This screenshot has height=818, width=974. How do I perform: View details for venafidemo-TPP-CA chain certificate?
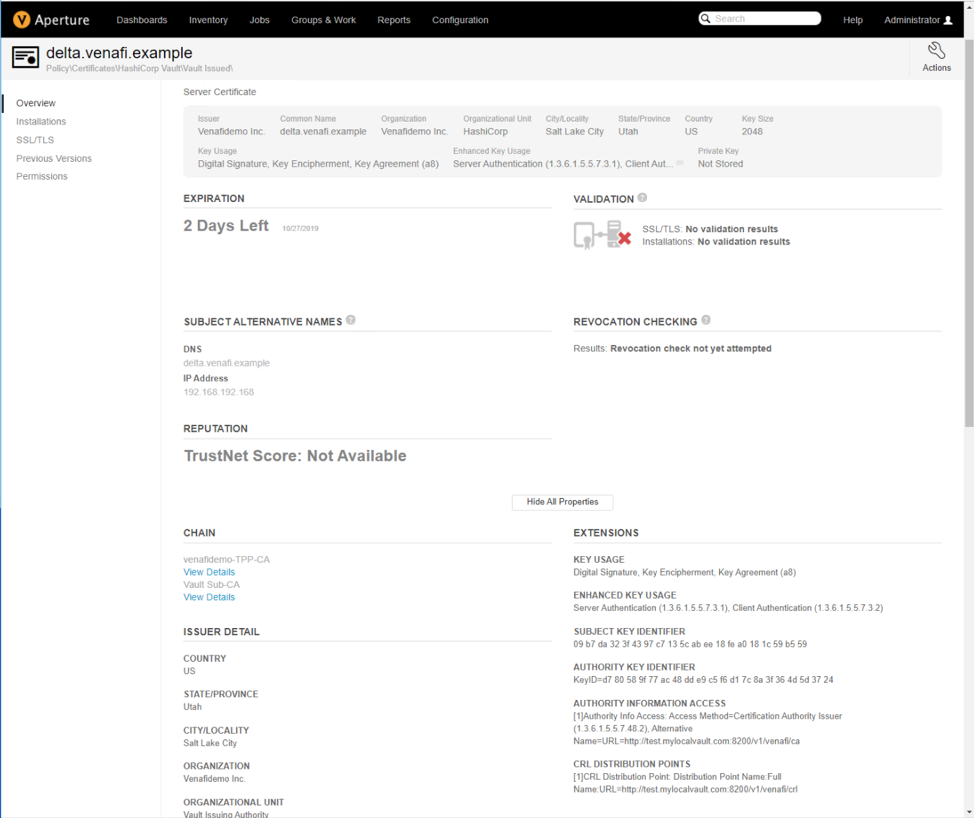pyautogui.click(x=209, y=572)
